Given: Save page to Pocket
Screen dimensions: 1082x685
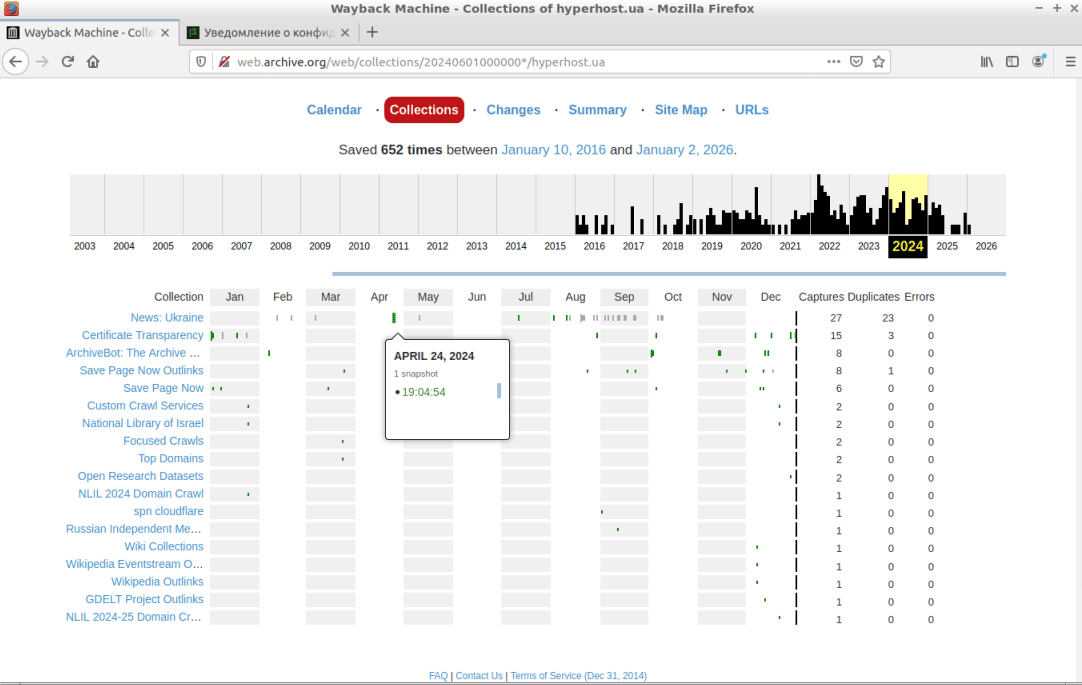Looking at the screenshot, I should click(856, 61).
